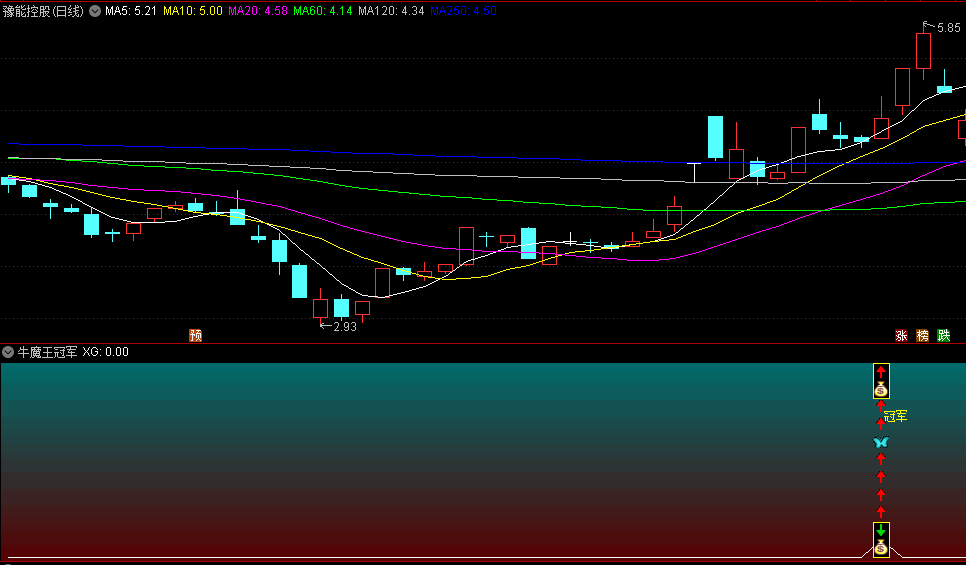
Task: Click the yellow MA10: 5.00 label
Action: coord(193,11)
